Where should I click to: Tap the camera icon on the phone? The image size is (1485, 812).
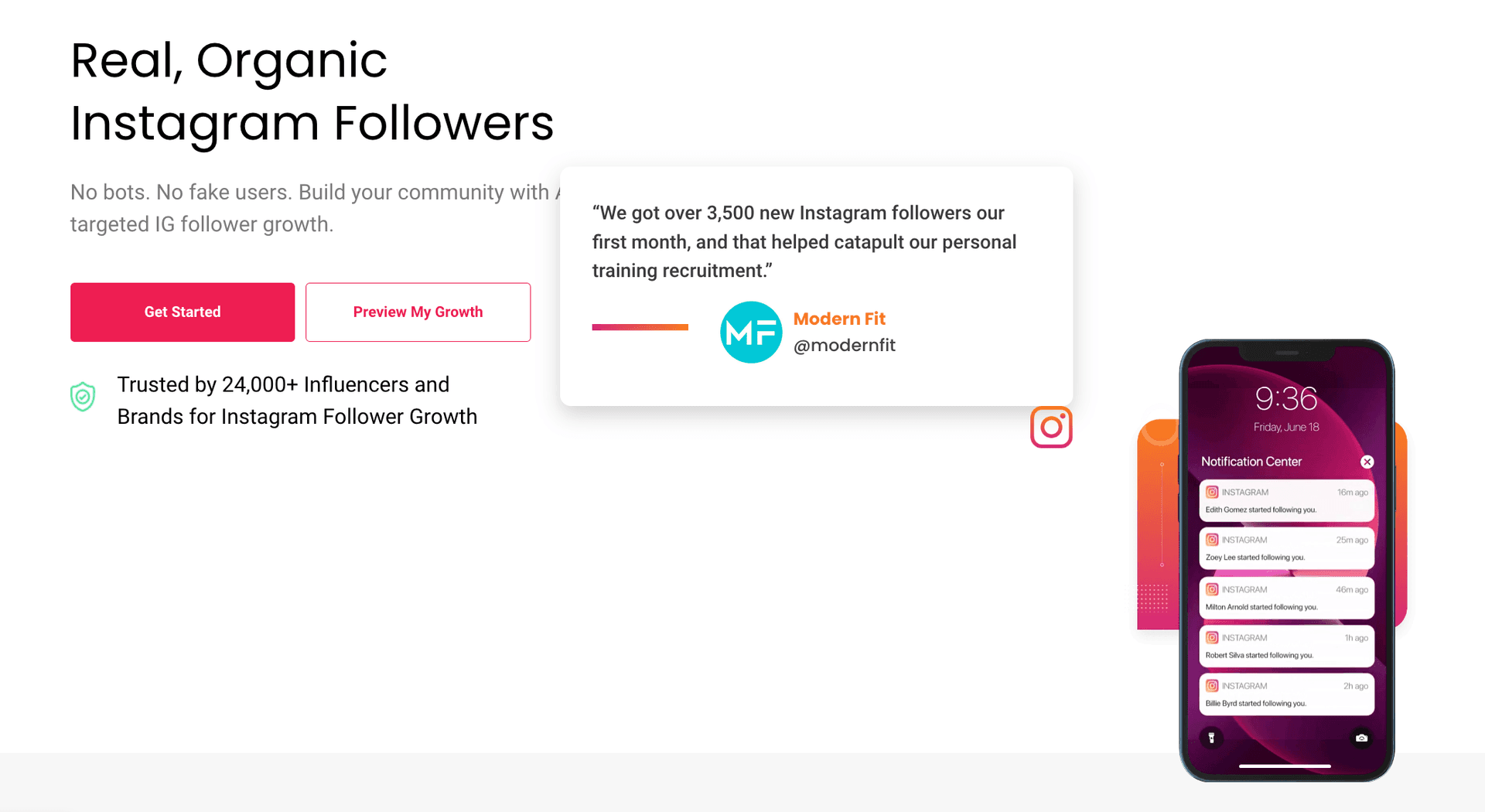[x=1361, y=738]
